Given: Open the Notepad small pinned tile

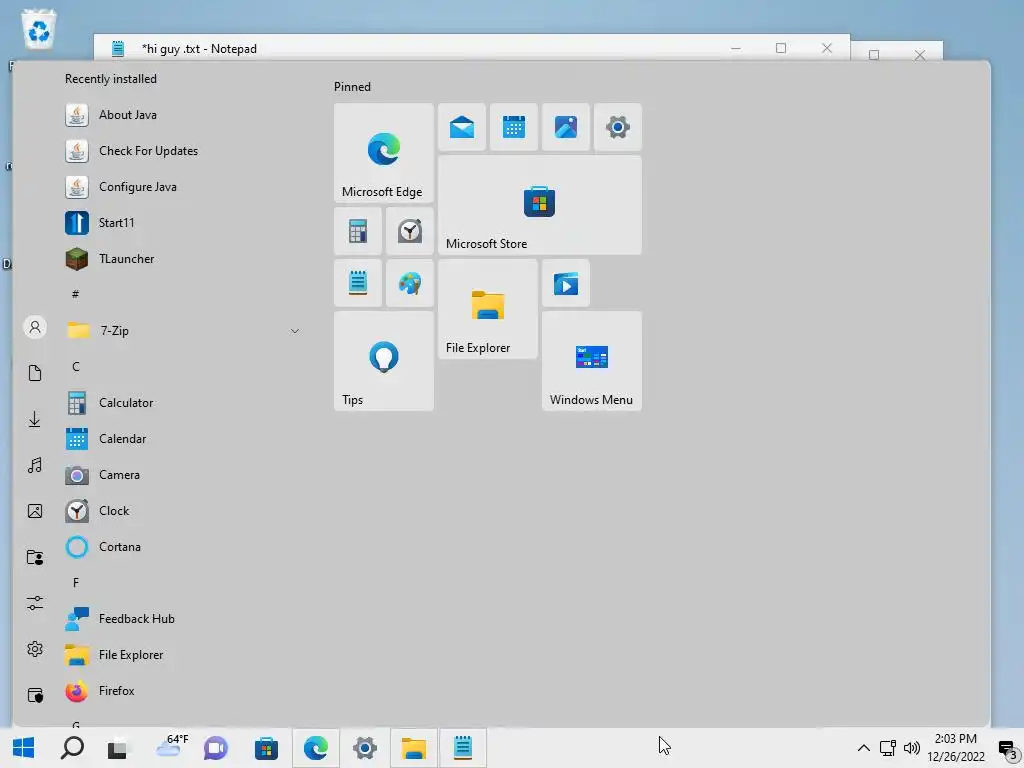Looking at the screenshot, I should tap(358, 283).
